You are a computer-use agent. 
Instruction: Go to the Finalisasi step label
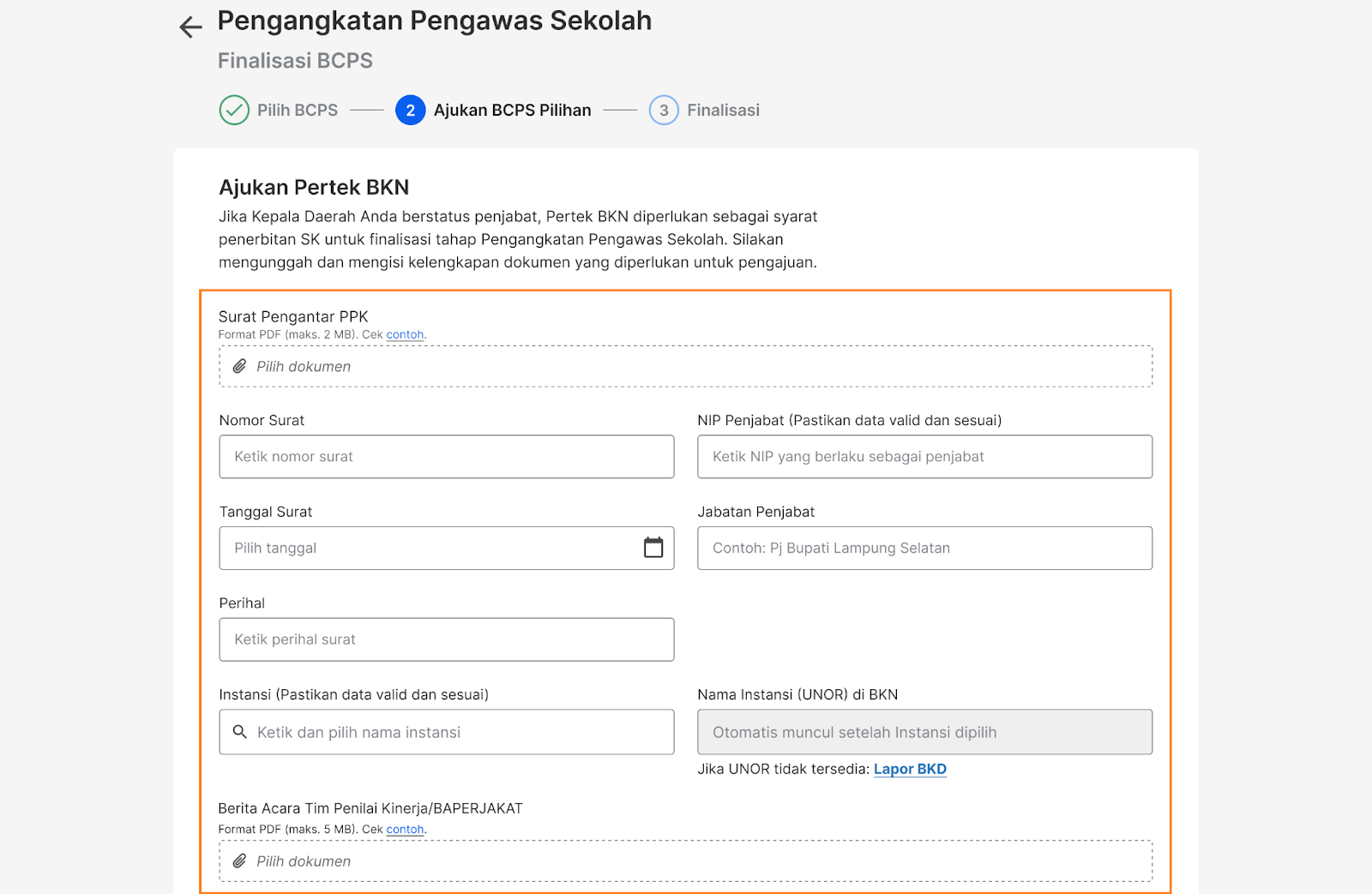(723, 110)
